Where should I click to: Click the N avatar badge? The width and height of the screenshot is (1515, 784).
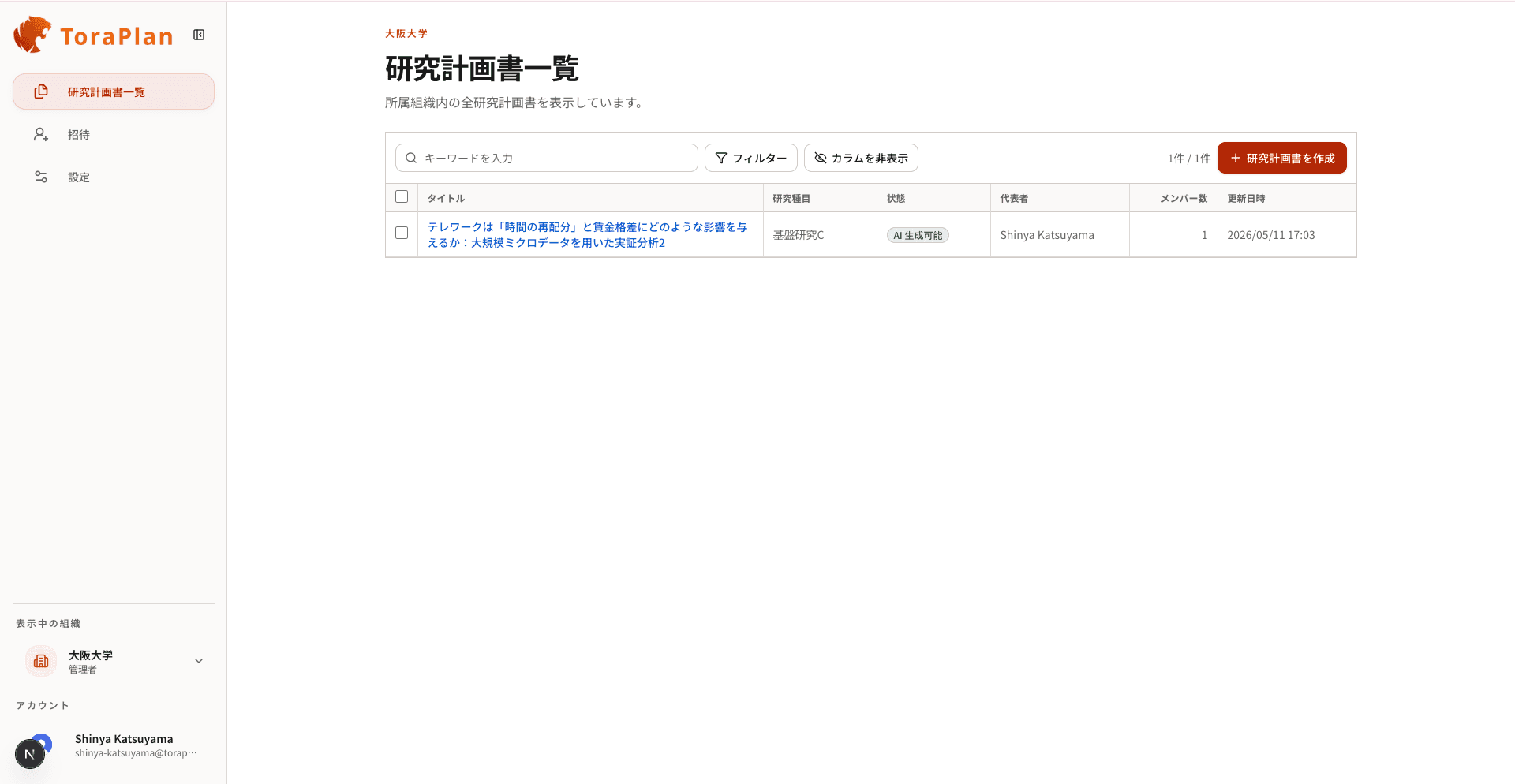click(x=30, y=754)
